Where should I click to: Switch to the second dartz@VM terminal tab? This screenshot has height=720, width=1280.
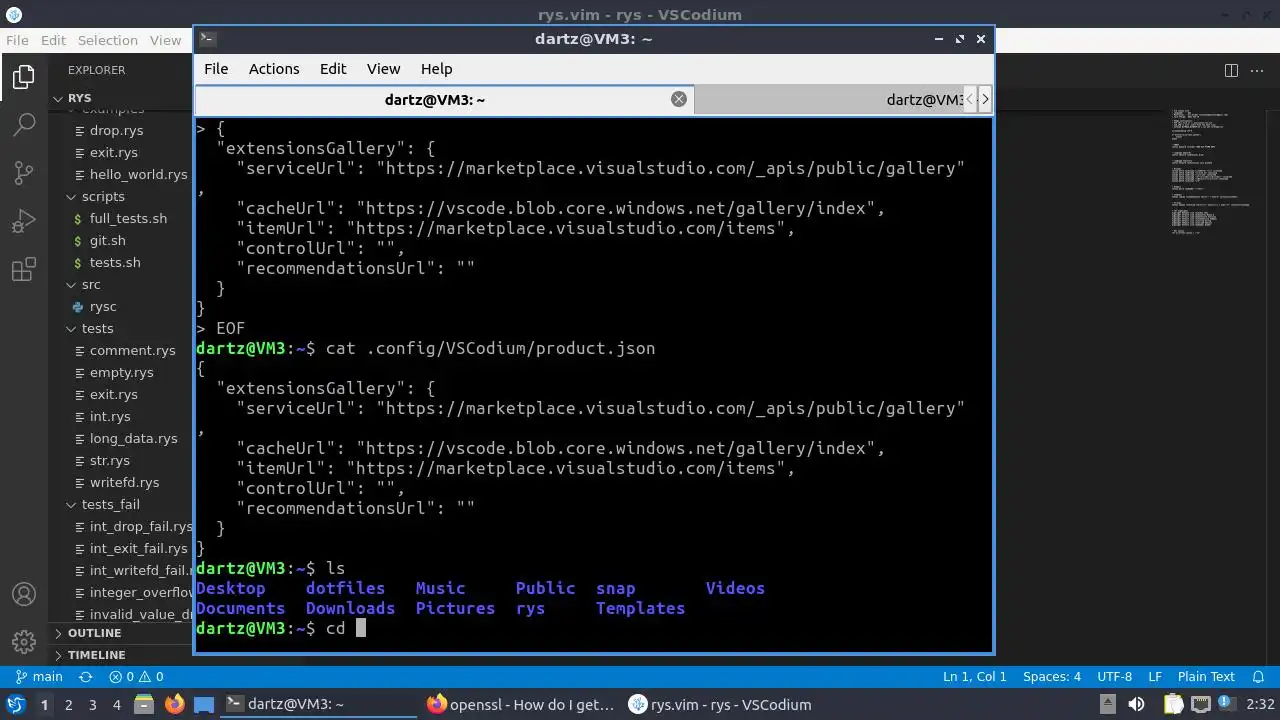(828, 99)
